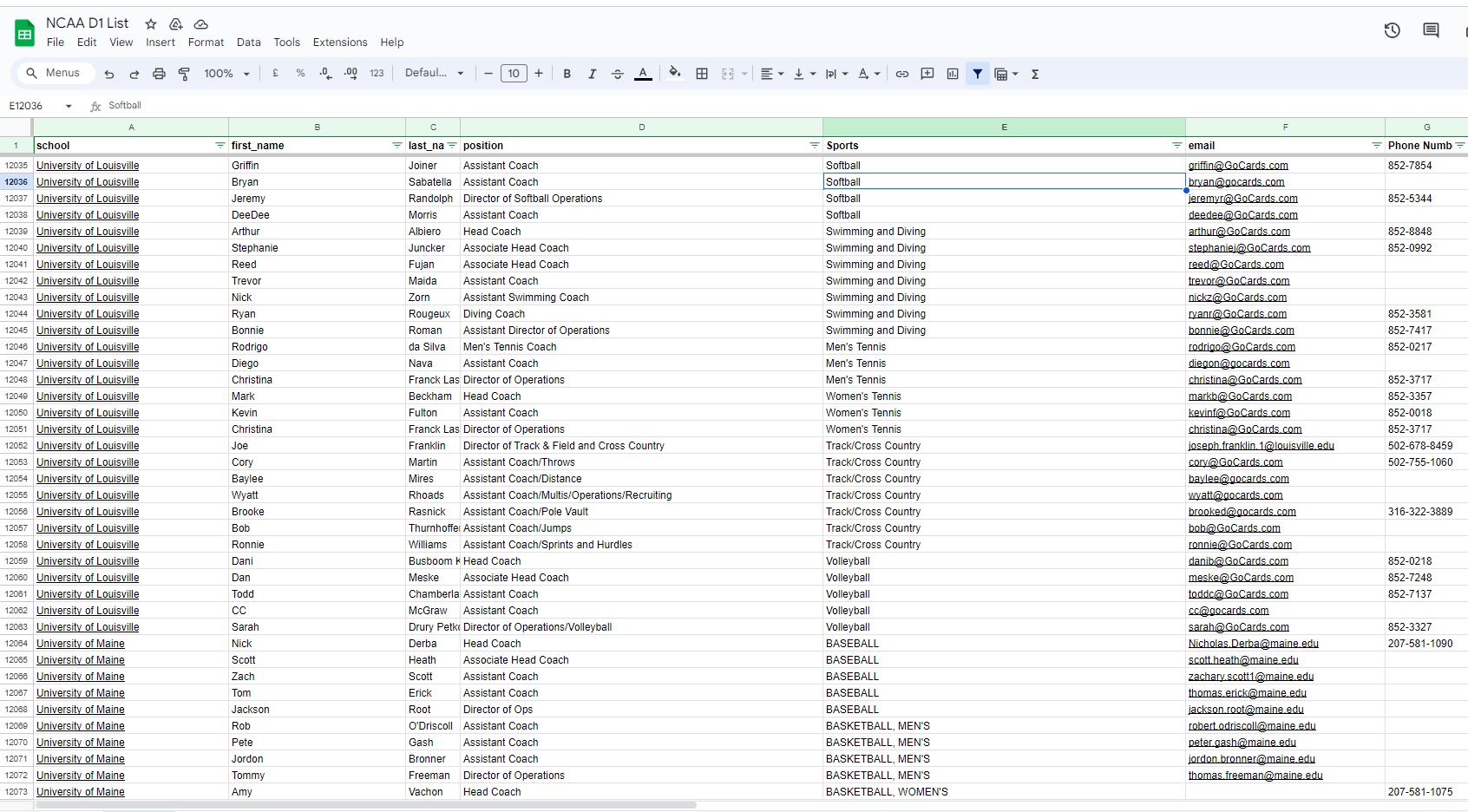The image size is (1468, 812).
Task: Open the text color picker
Action: (643, 74)
